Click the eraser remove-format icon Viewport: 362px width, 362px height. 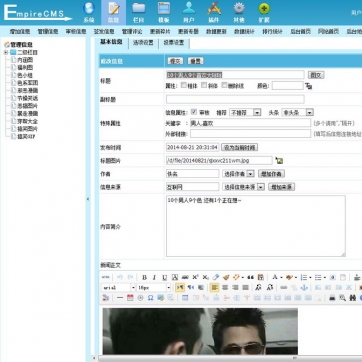pyautogui.click(x=216, y=277)
